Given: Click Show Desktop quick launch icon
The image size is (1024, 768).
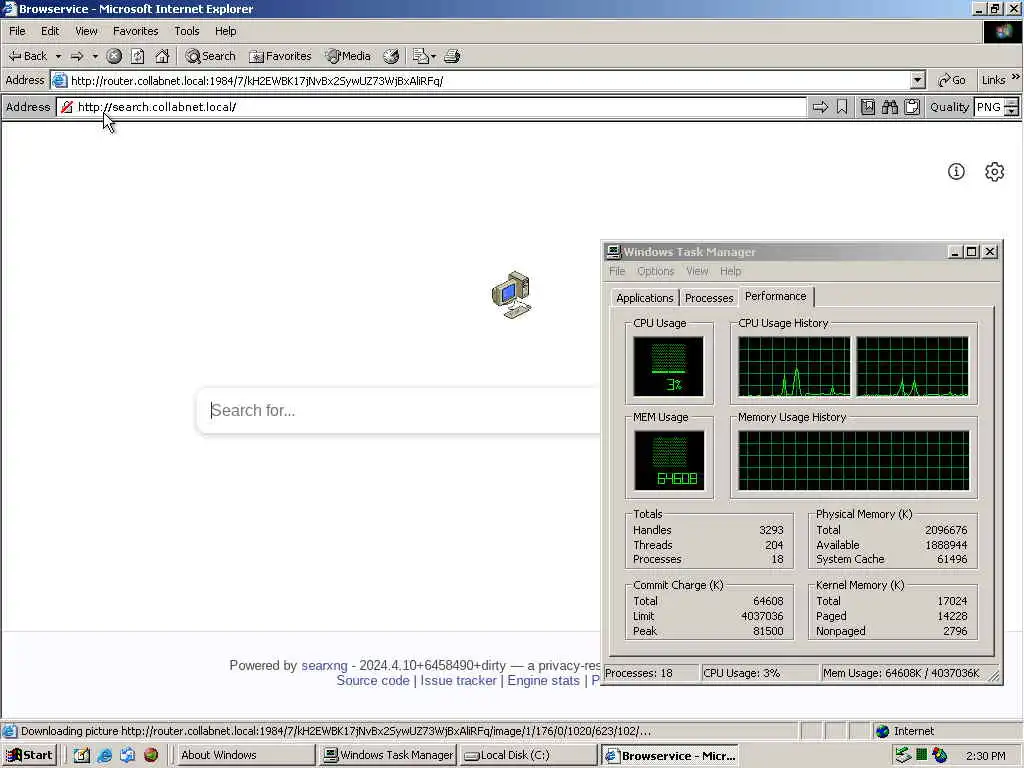Looking at the screenshot, I should (81, 755).
